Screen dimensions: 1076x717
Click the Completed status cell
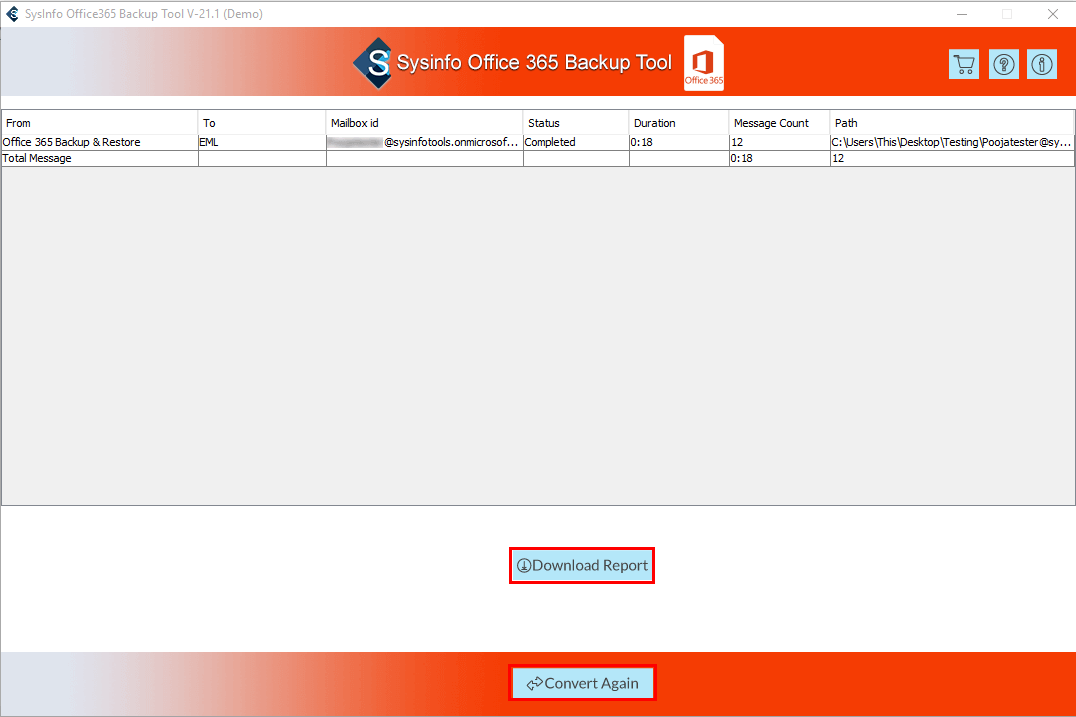tap(551, 142)
